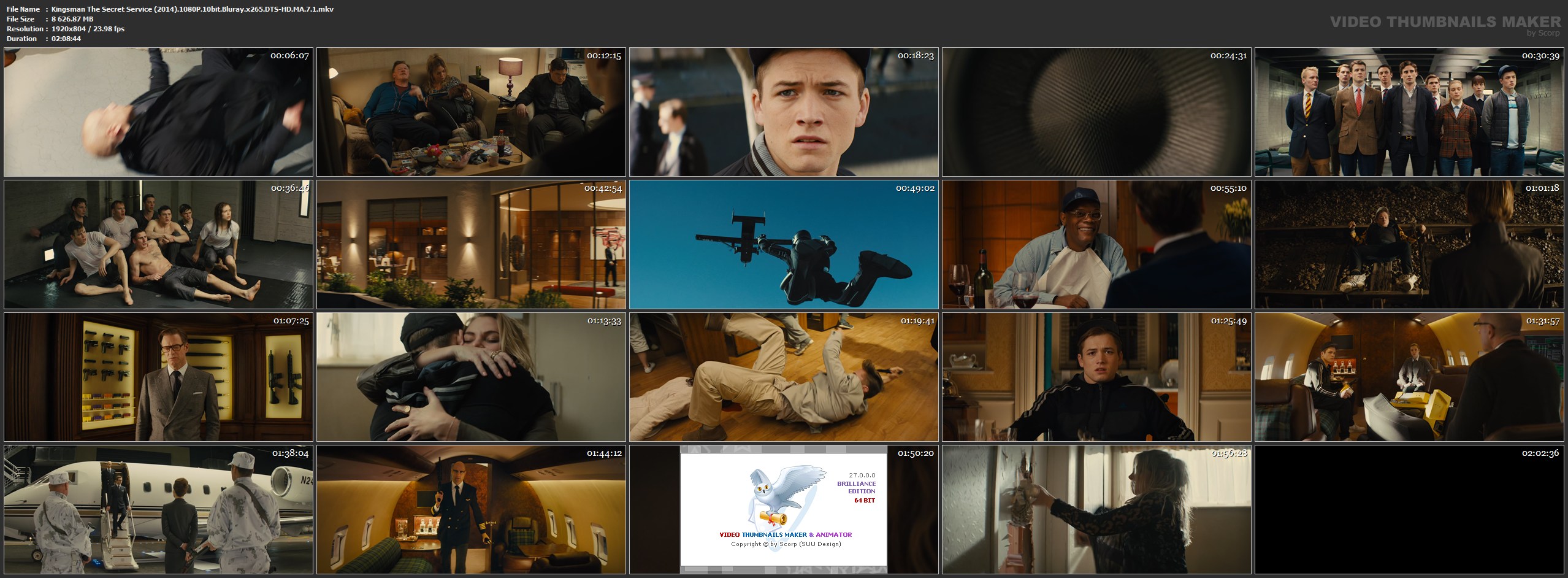Open the close-up face thumbnail at 00:18:23
1568x578 pixels.
[784, 112]
